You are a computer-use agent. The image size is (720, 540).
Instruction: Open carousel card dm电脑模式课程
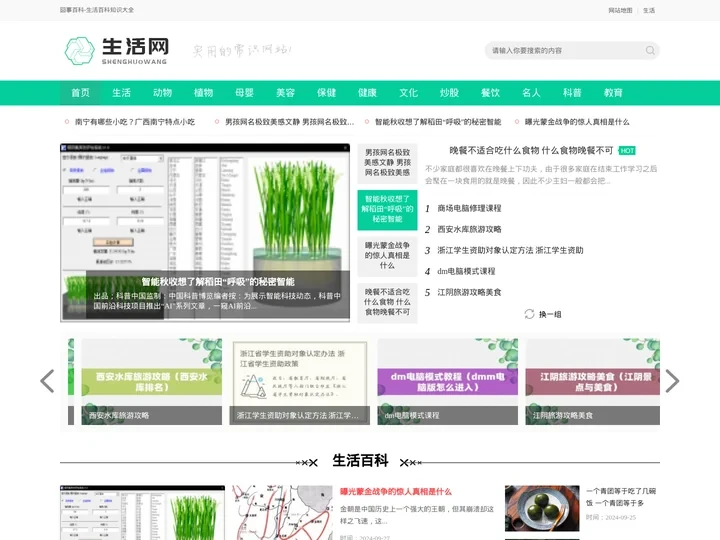(x=448, y=382)
